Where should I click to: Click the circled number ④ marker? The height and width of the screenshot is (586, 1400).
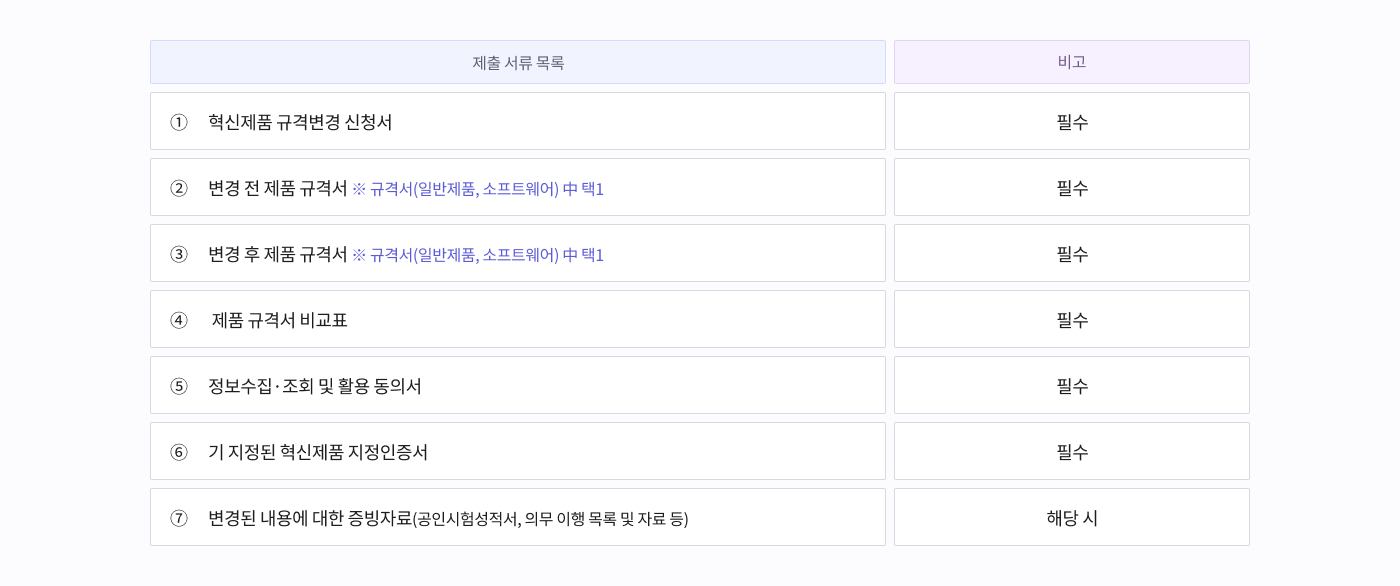pos(179,320)
